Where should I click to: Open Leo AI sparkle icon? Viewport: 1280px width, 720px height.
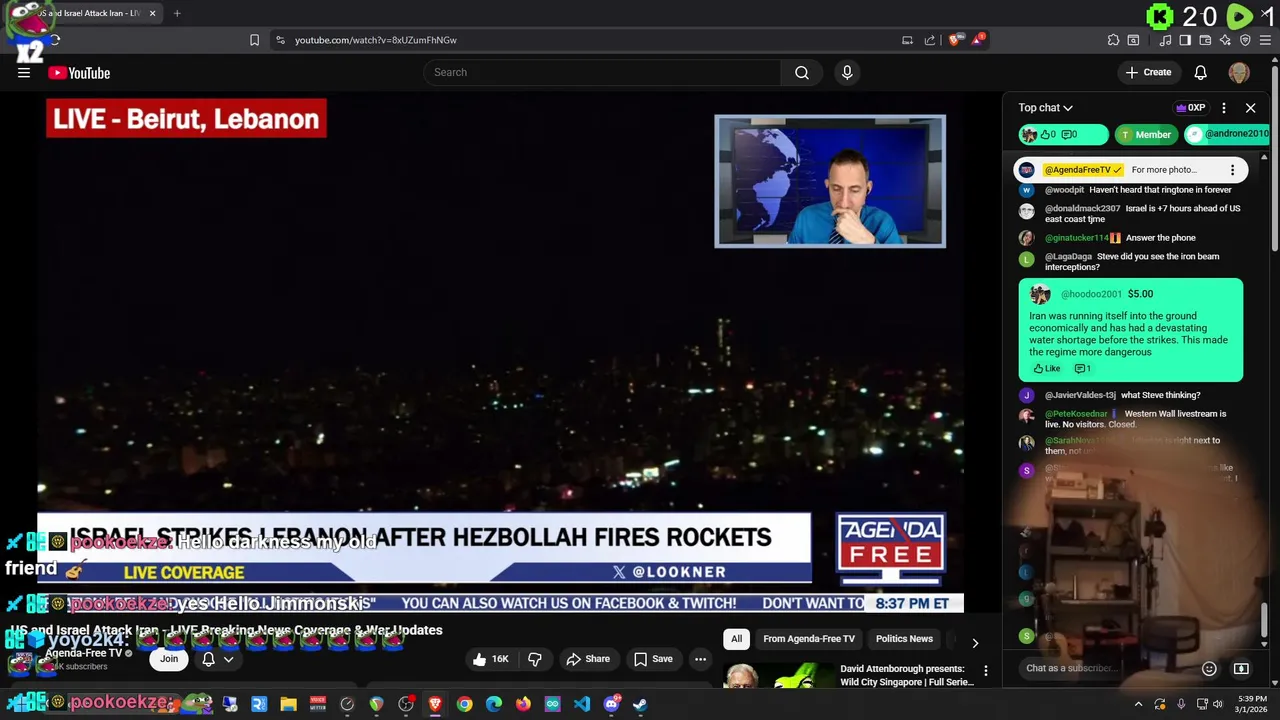pos(1225,40)
